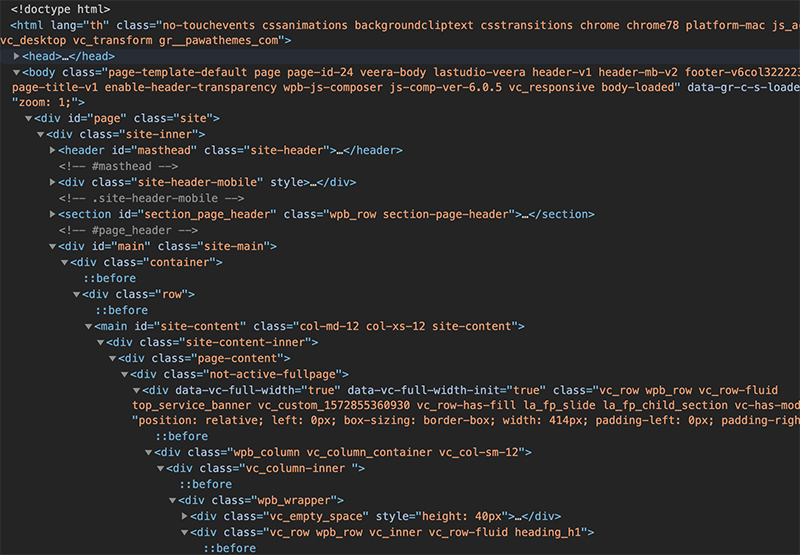
Task: Expand the section_page_header section
Action: click(x=52, y=214)
